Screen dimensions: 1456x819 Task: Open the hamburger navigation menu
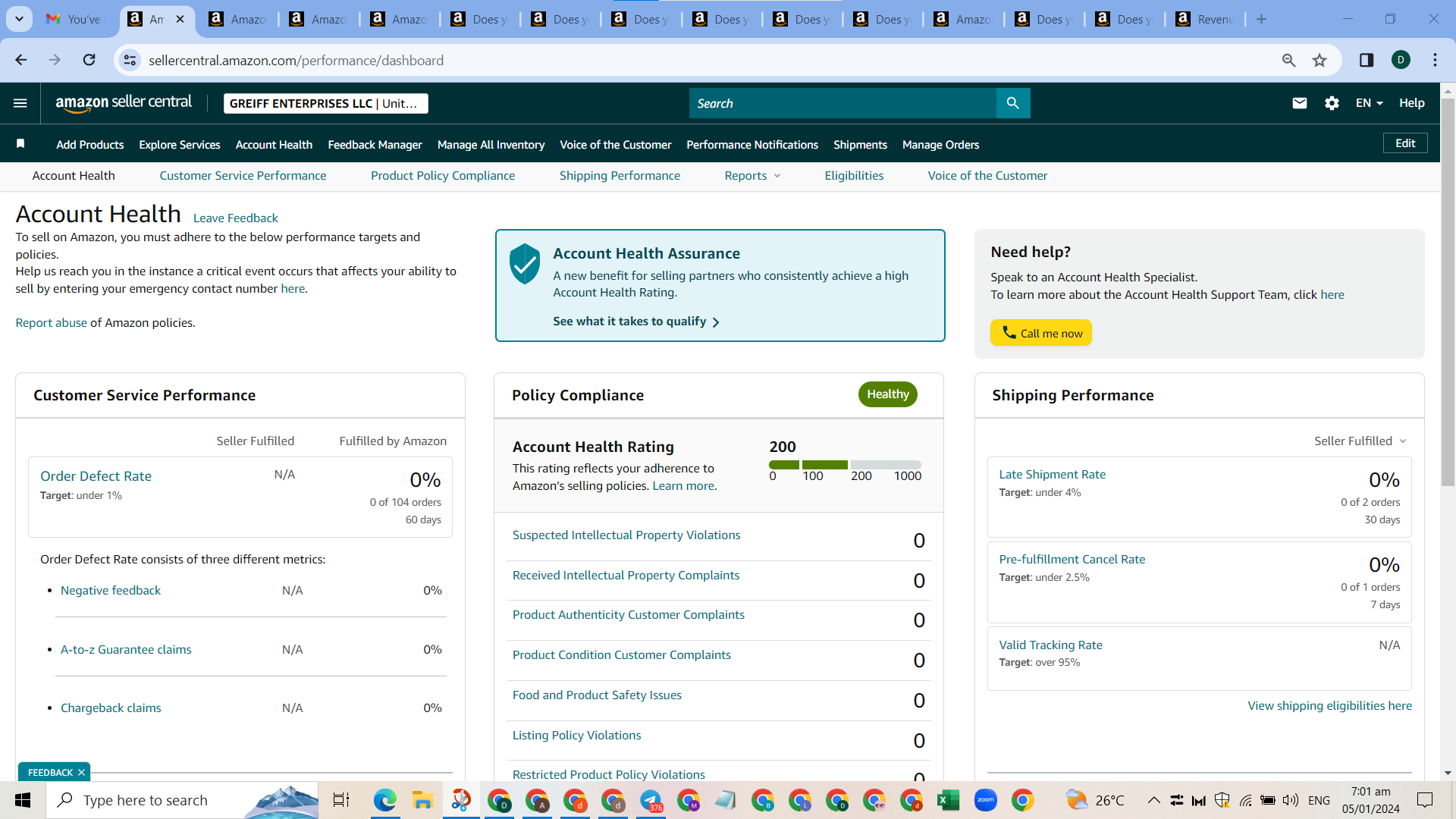[x=20, y=103]
